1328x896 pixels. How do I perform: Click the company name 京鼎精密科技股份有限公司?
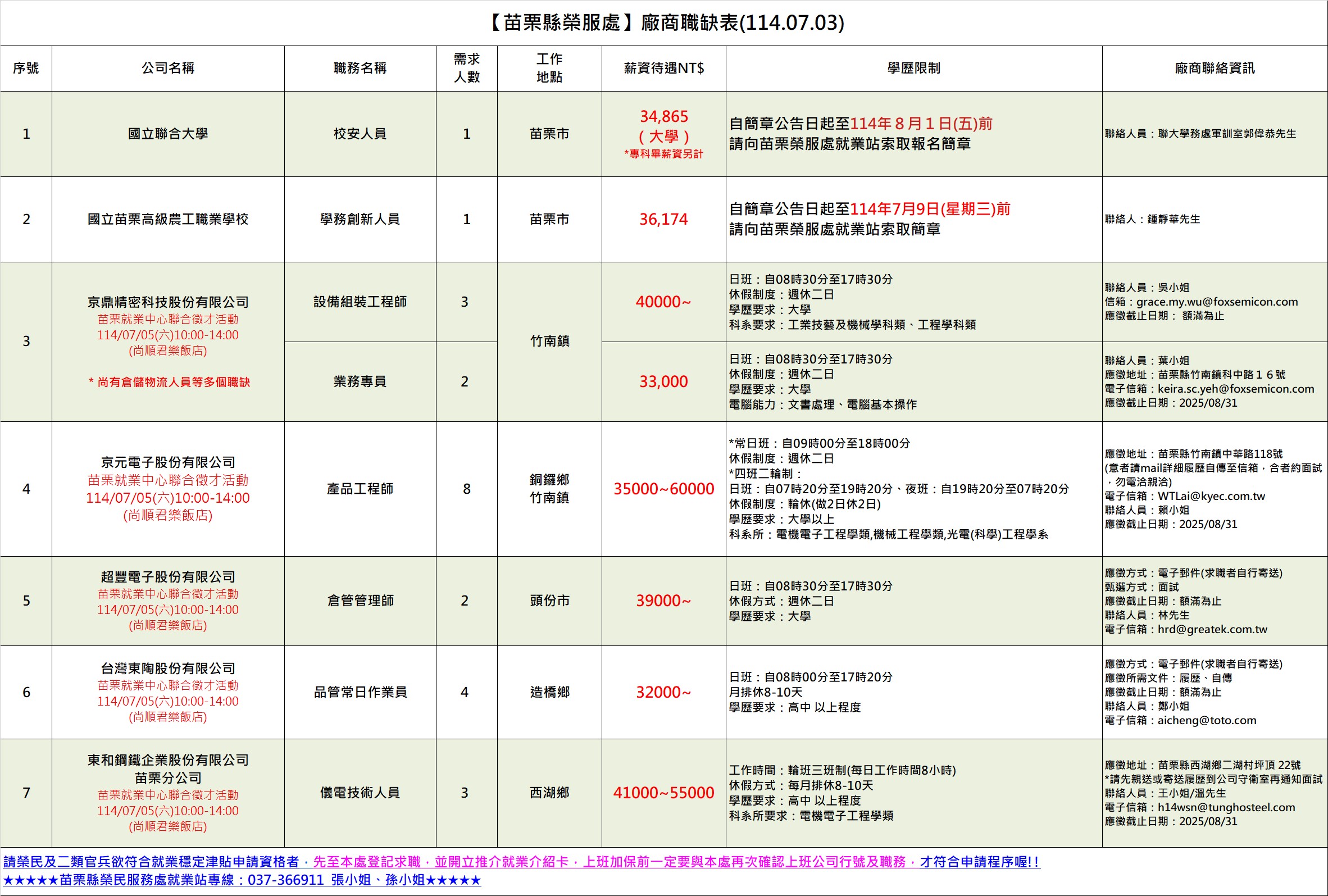coord(168,302)
